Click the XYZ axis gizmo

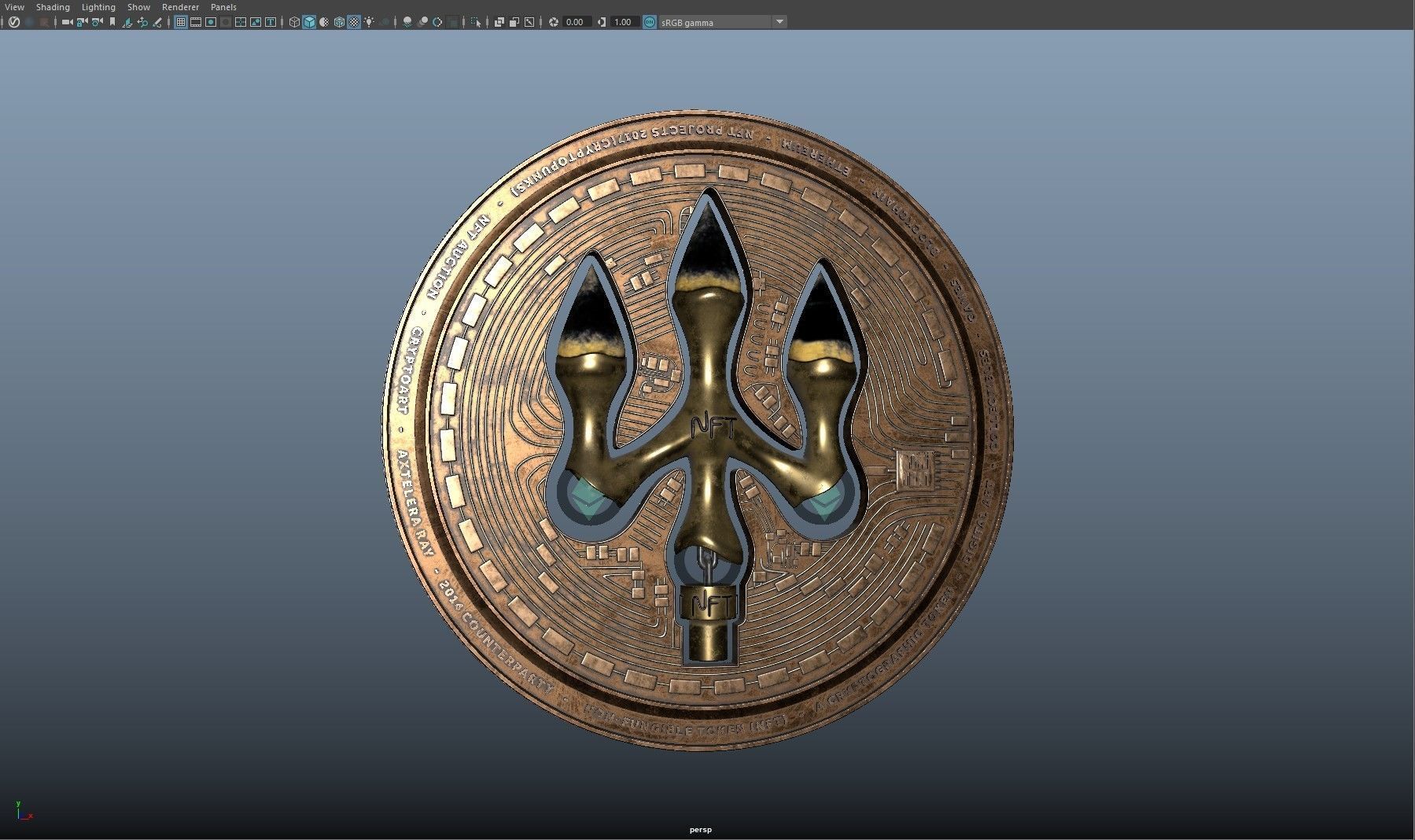coord(23,811)
